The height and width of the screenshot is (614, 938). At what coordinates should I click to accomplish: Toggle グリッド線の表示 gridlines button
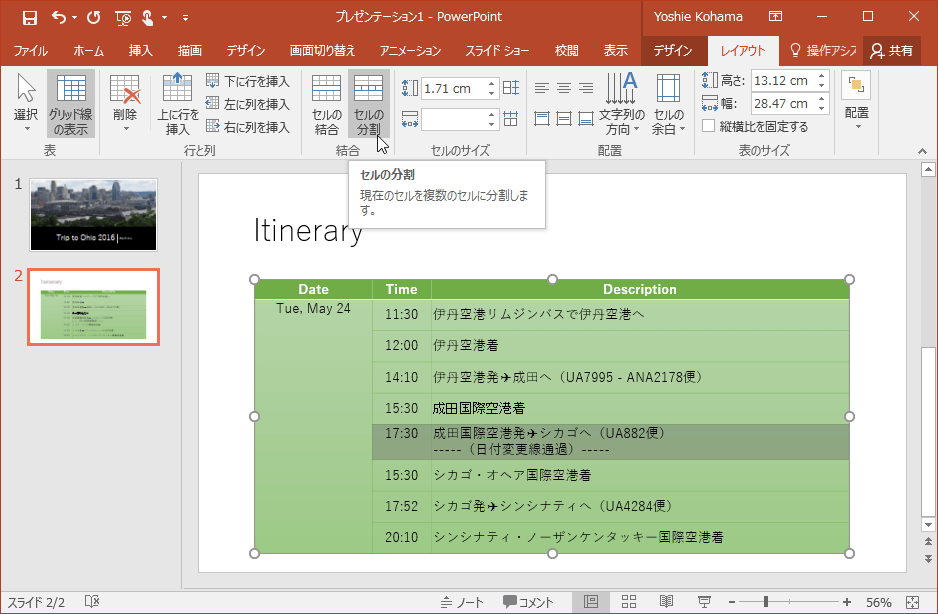(x=71, y=104)
